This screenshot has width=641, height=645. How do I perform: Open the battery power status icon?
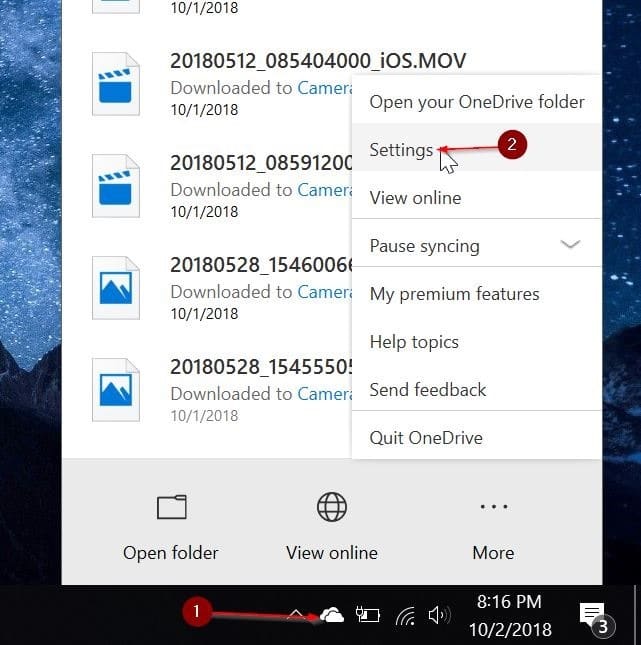pyautogui.click(x=367, y=615)
